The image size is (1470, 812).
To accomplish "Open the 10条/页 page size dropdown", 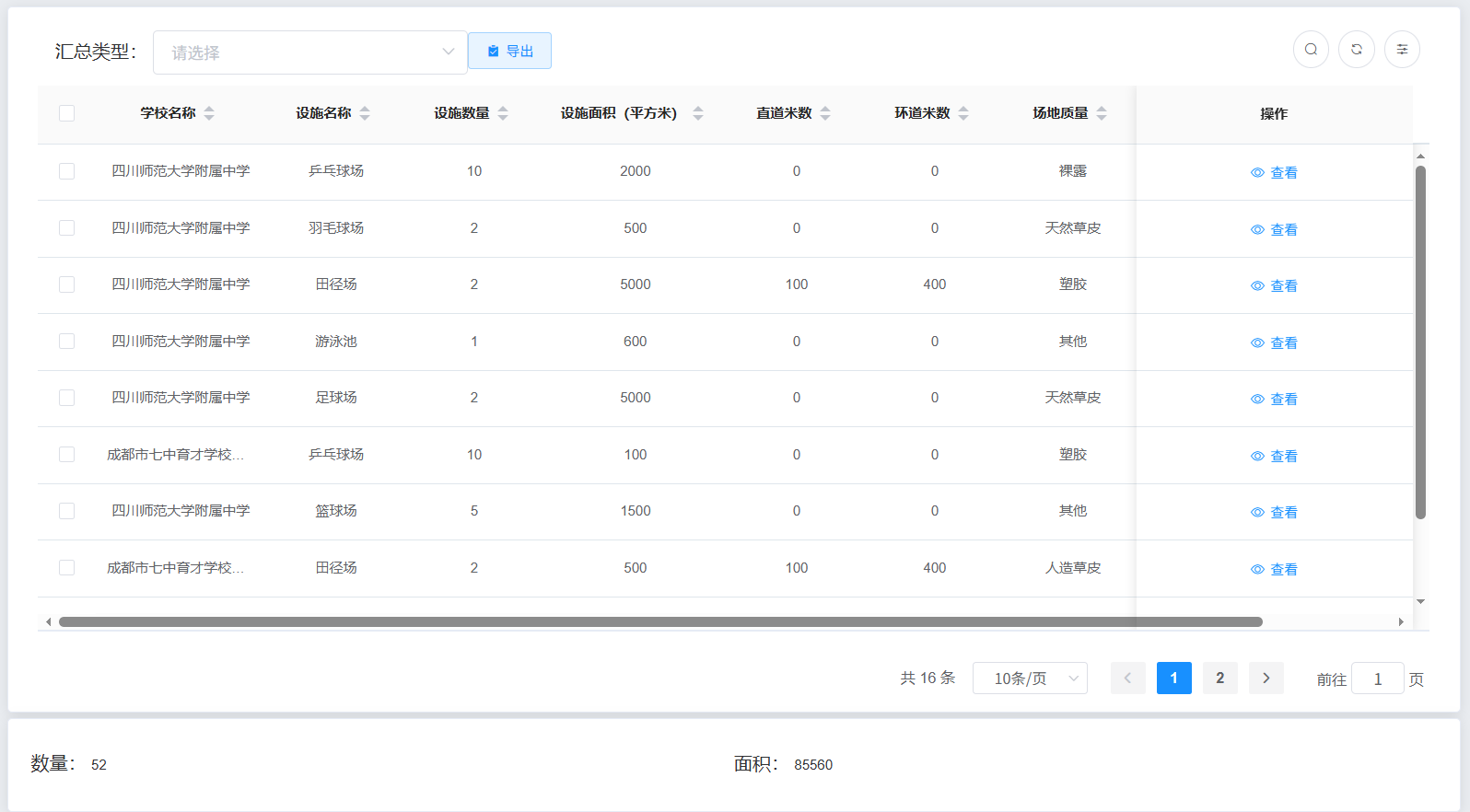I will 1030,679.
